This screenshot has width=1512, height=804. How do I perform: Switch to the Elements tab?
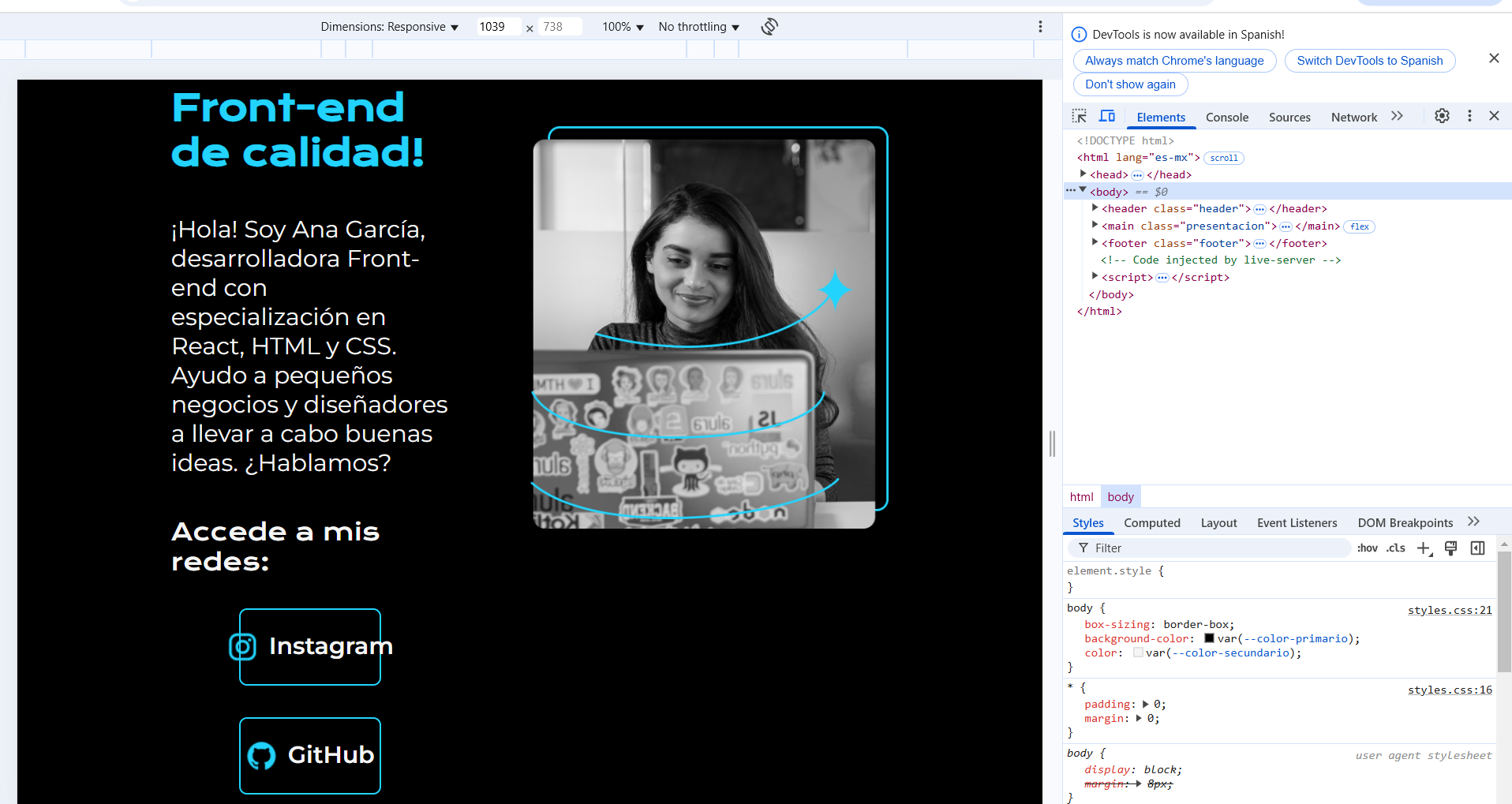coord(1161,118)
